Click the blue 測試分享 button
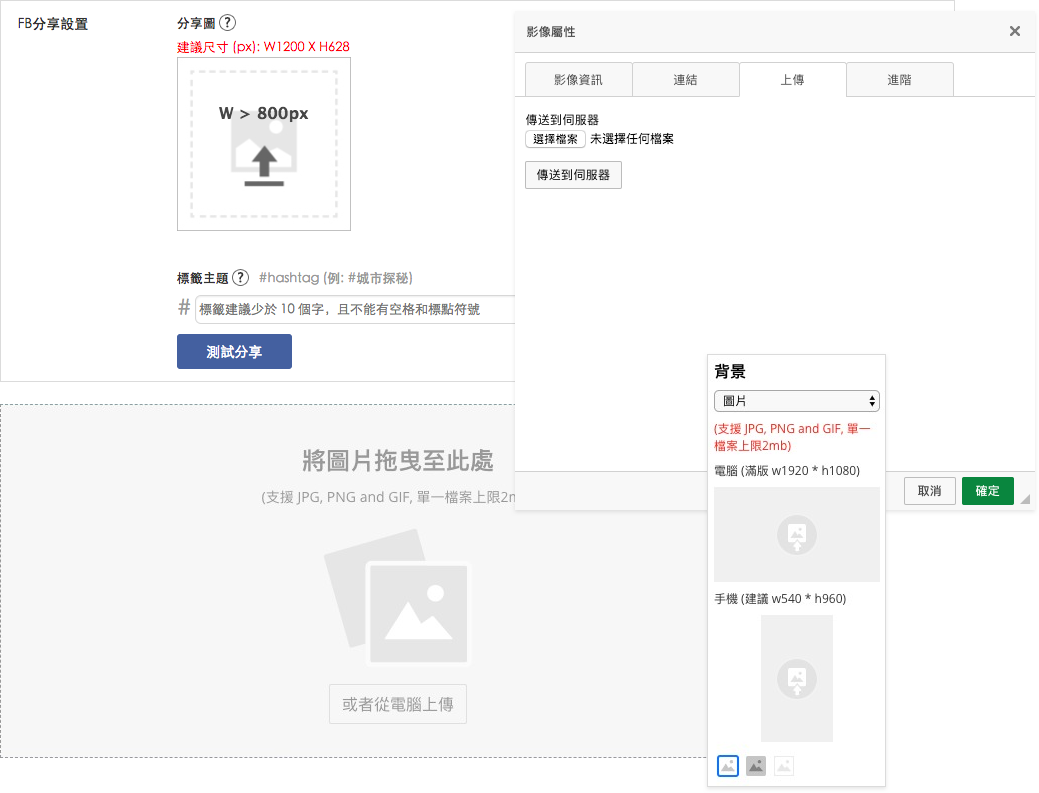The height and width of the screenshot is (793, 1039). coord(235,351)
